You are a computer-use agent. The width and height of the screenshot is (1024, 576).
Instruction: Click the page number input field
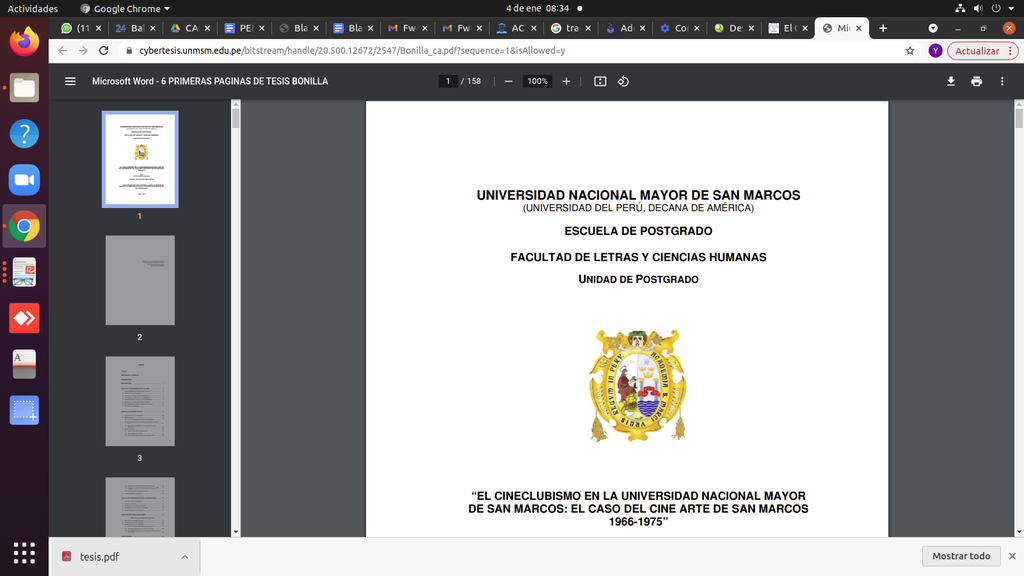click(447, 81)
